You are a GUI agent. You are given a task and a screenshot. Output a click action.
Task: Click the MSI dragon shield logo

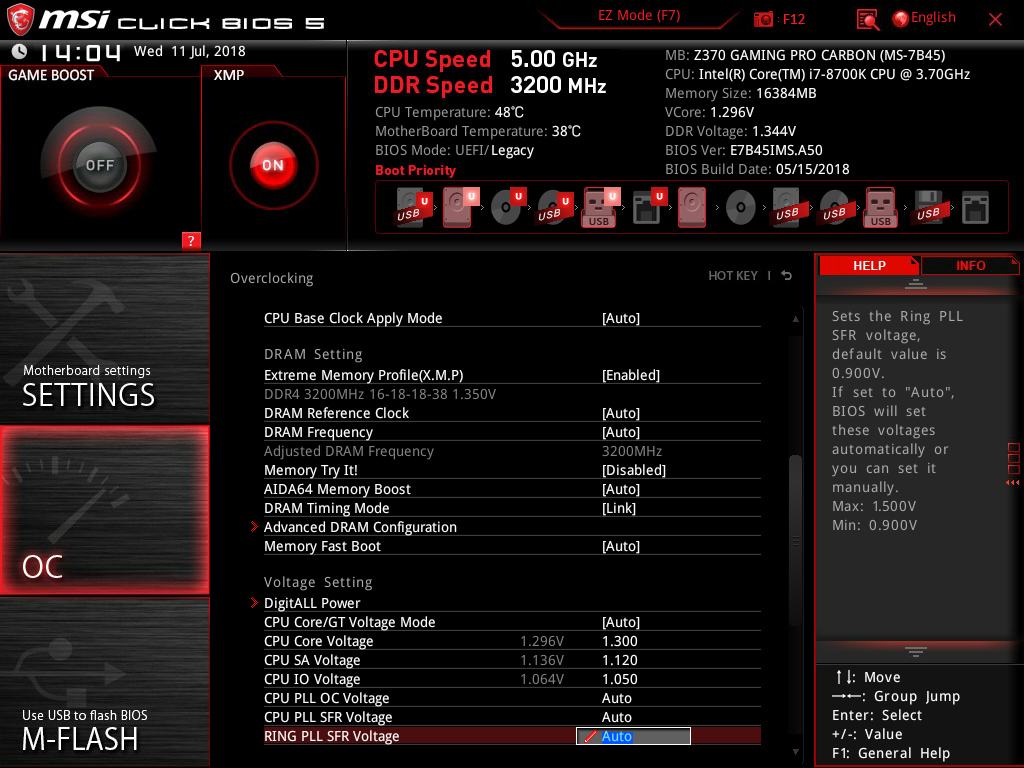click(20, 20)
